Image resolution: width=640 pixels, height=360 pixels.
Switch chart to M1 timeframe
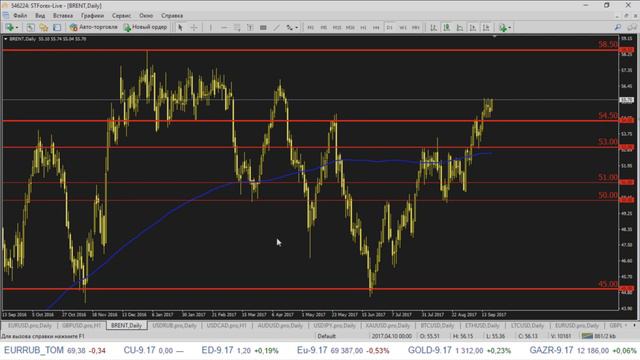(x=311, y=27)
